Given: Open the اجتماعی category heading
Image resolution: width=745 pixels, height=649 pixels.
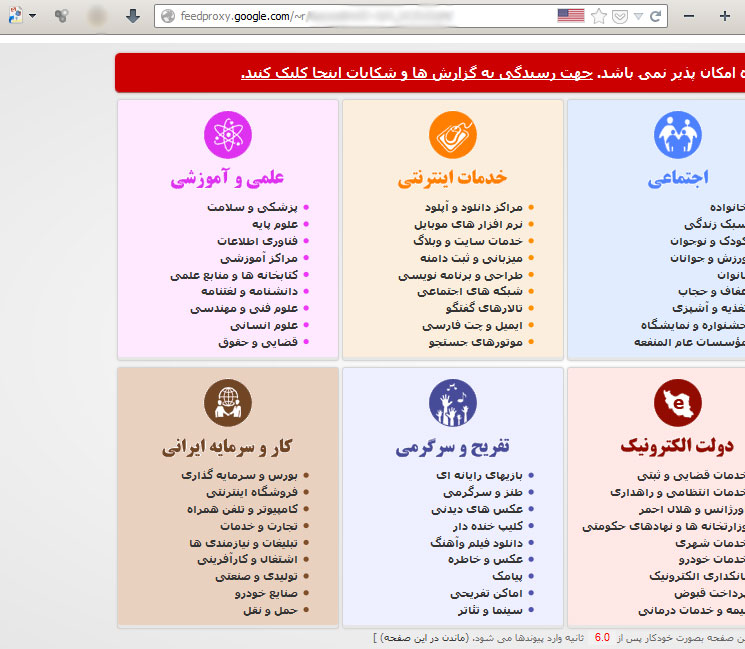Looking at the screenshot, I should coord(678,179).
